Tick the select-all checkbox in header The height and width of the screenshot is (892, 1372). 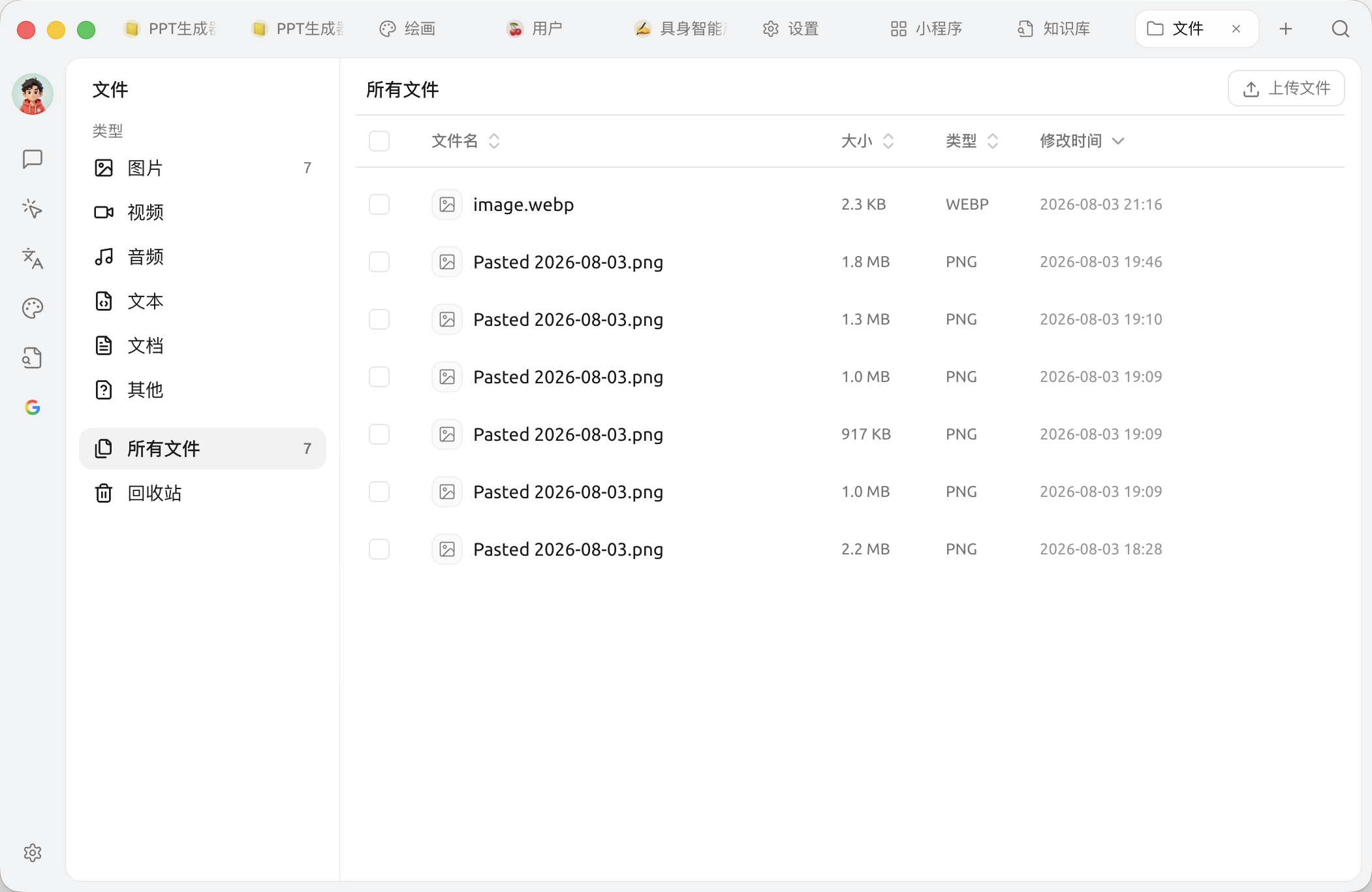coord(379,141)
